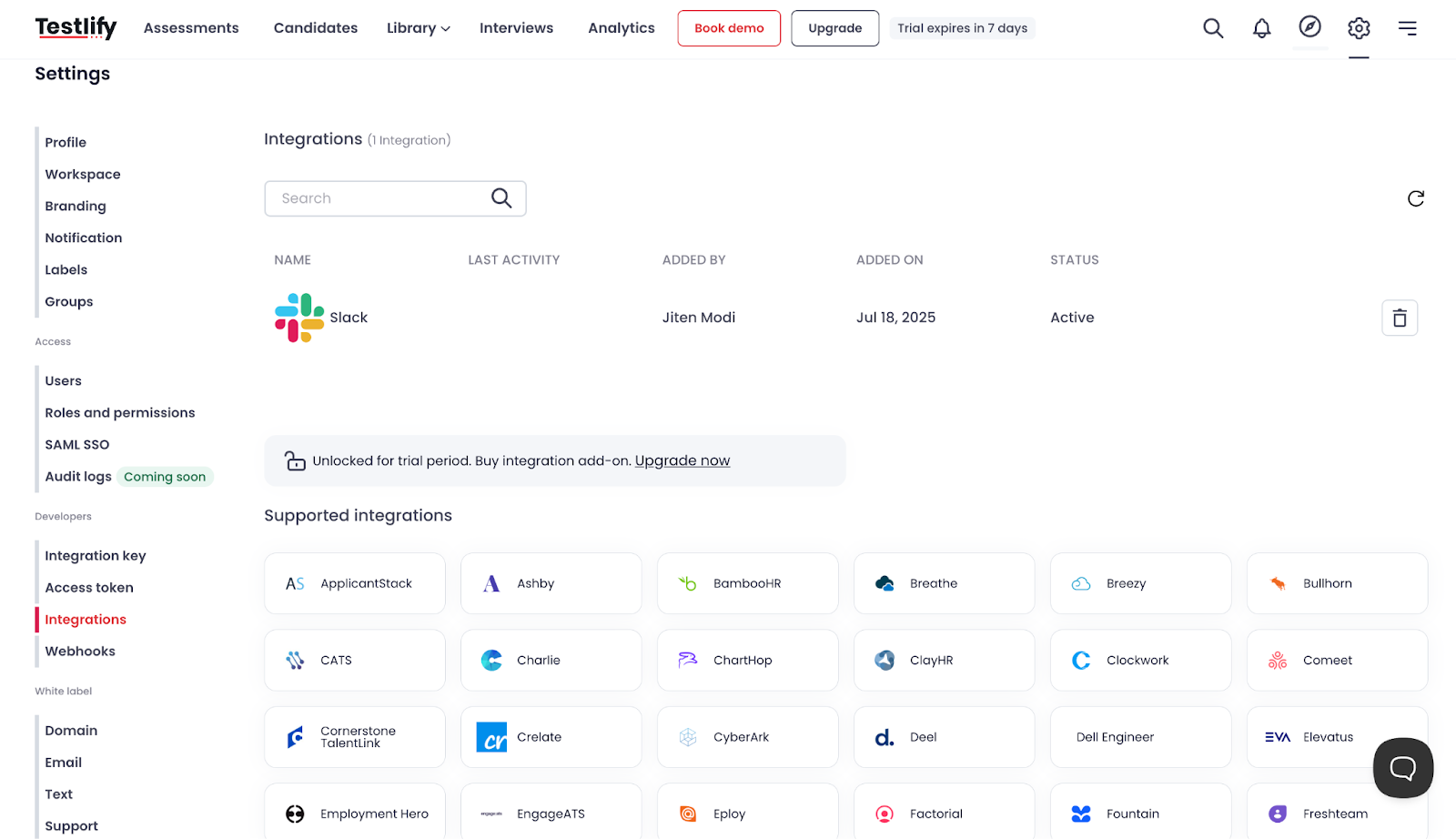
Task: Open notifications bell icon
Action: [1261, 28]
